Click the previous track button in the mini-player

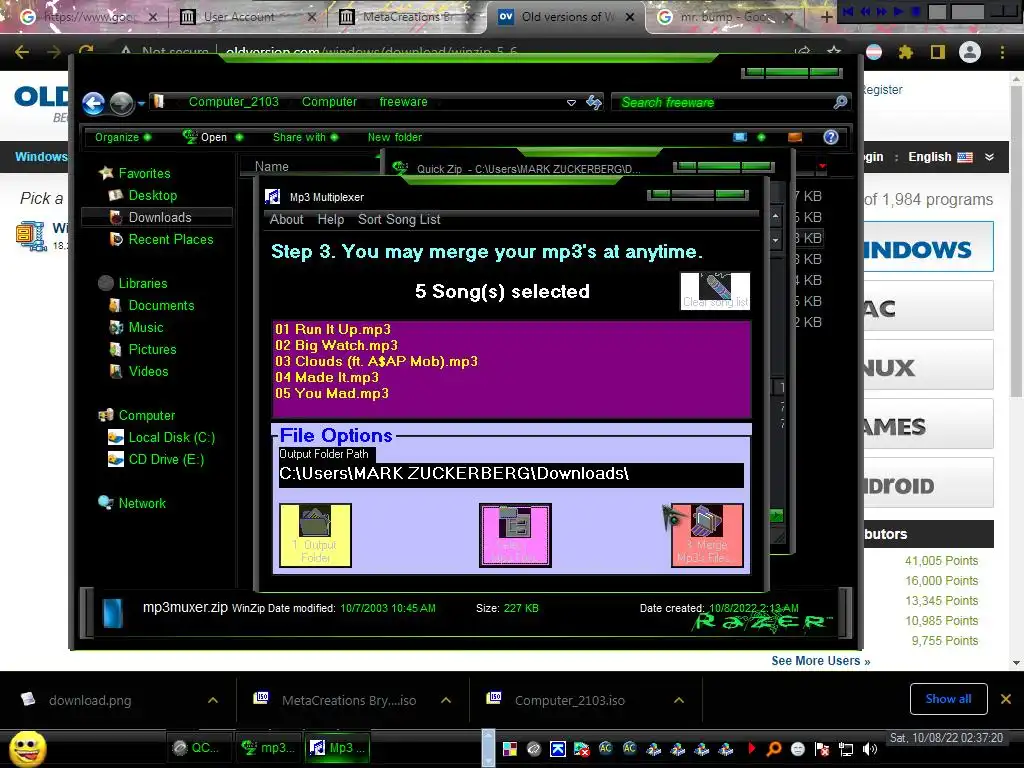point(848,11)
